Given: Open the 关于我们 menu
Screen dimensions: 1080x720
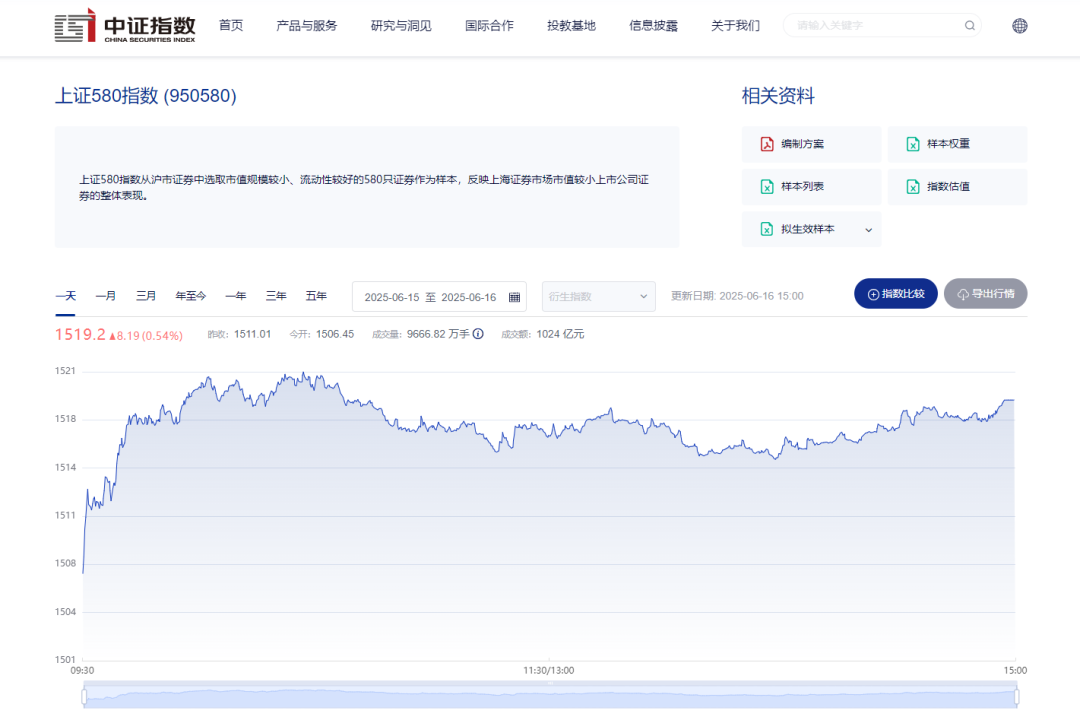Looking at the screenshot, I should (735, 25).
